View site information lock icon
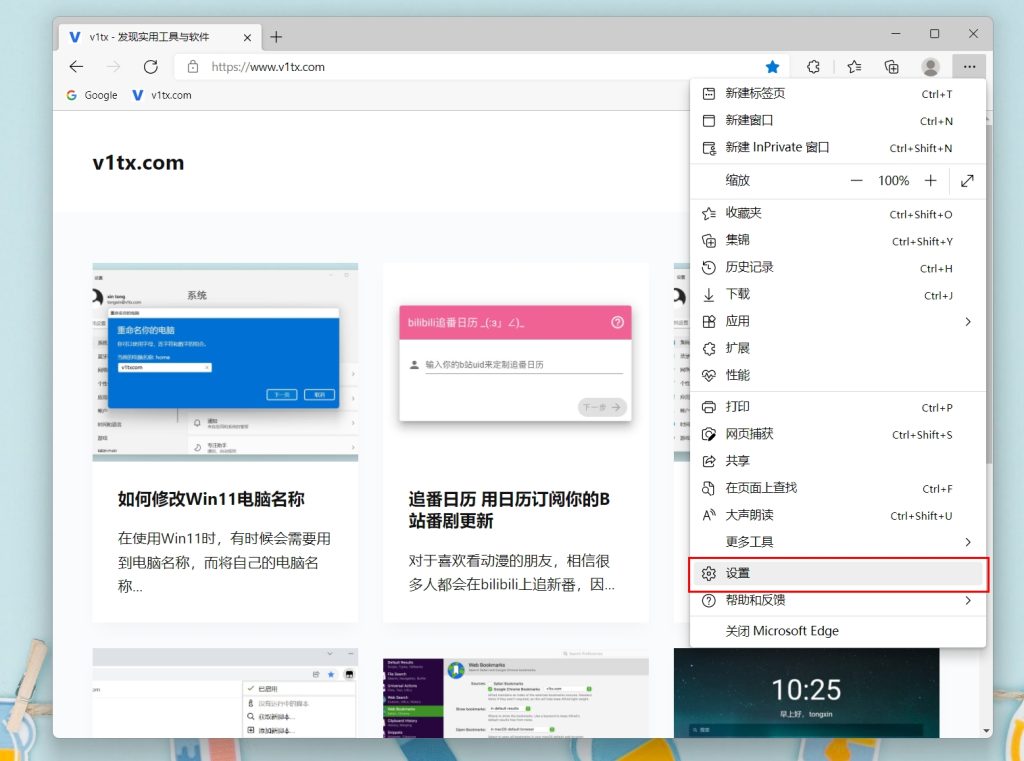This screenshot has width=1024, height=761. (x=193, y=67)
